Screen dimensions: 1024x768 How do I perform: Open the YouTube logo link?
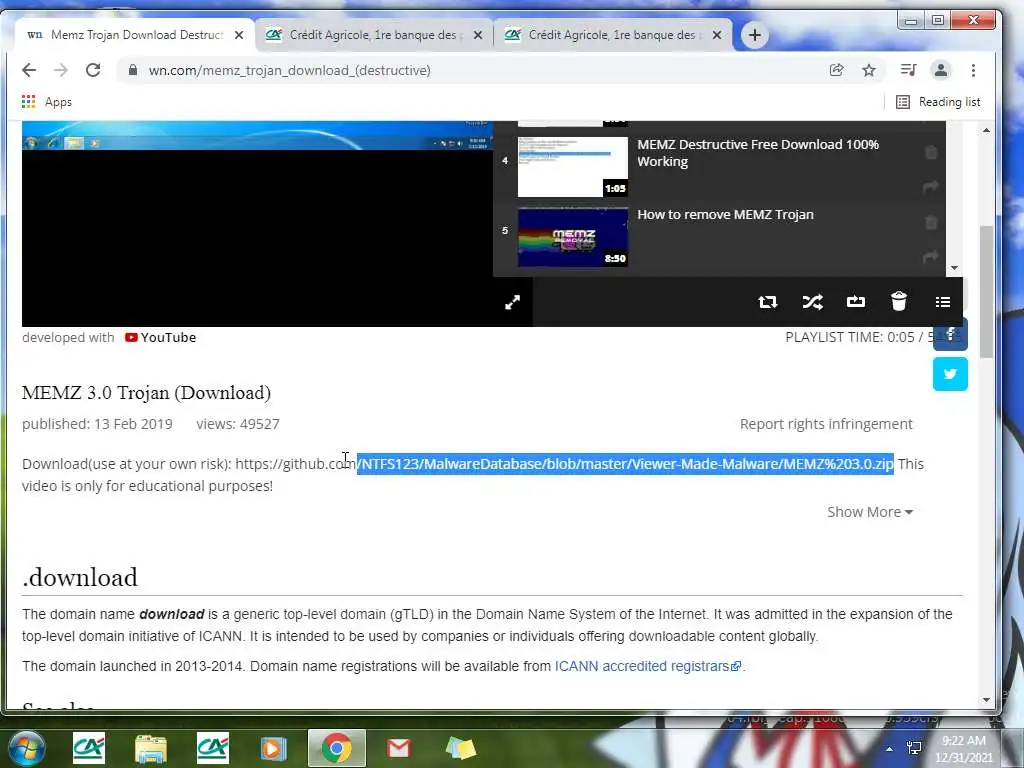click(160, 338)
